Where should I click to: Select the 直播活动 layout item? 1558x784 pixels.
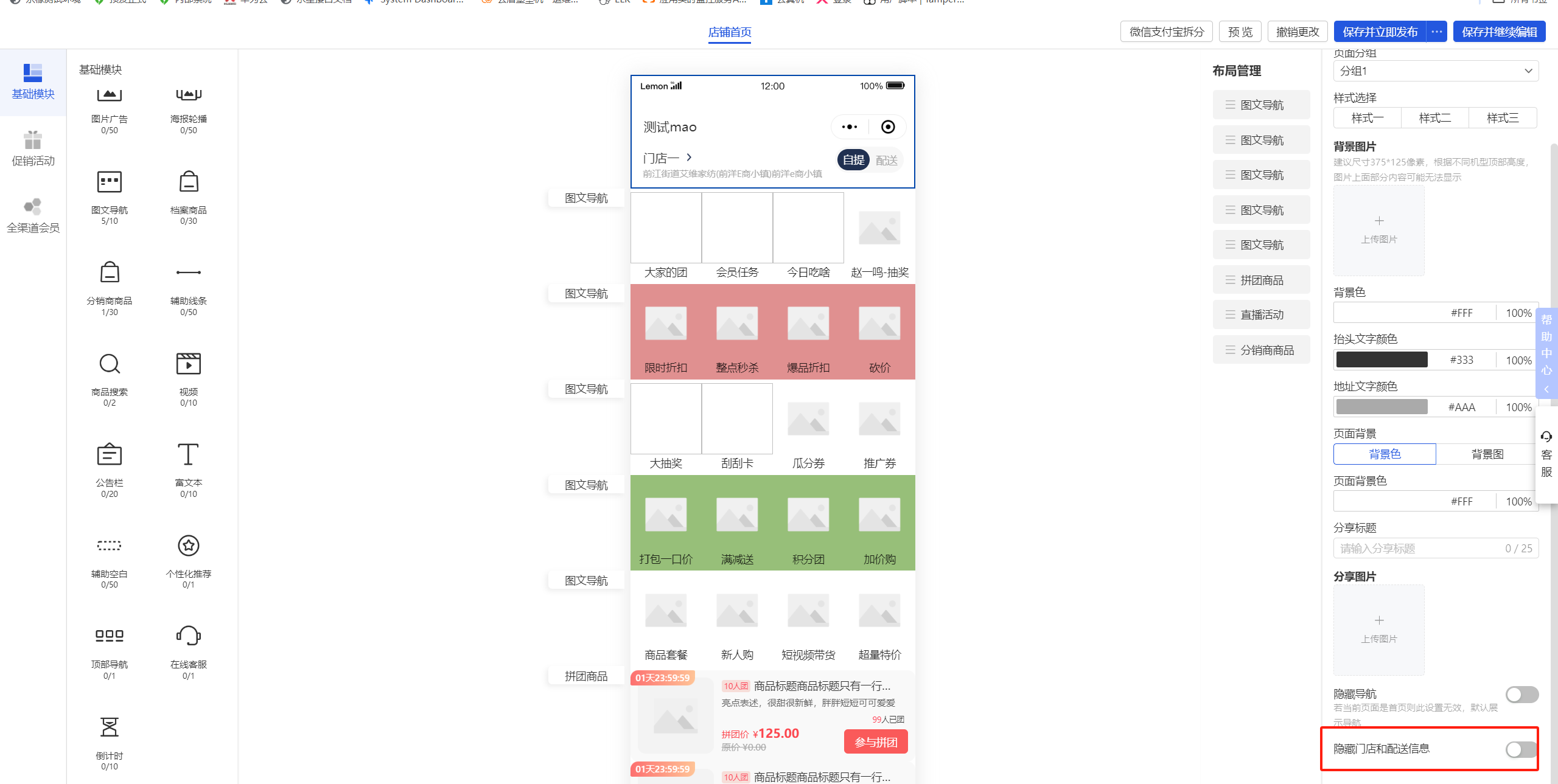point(1262,314)
